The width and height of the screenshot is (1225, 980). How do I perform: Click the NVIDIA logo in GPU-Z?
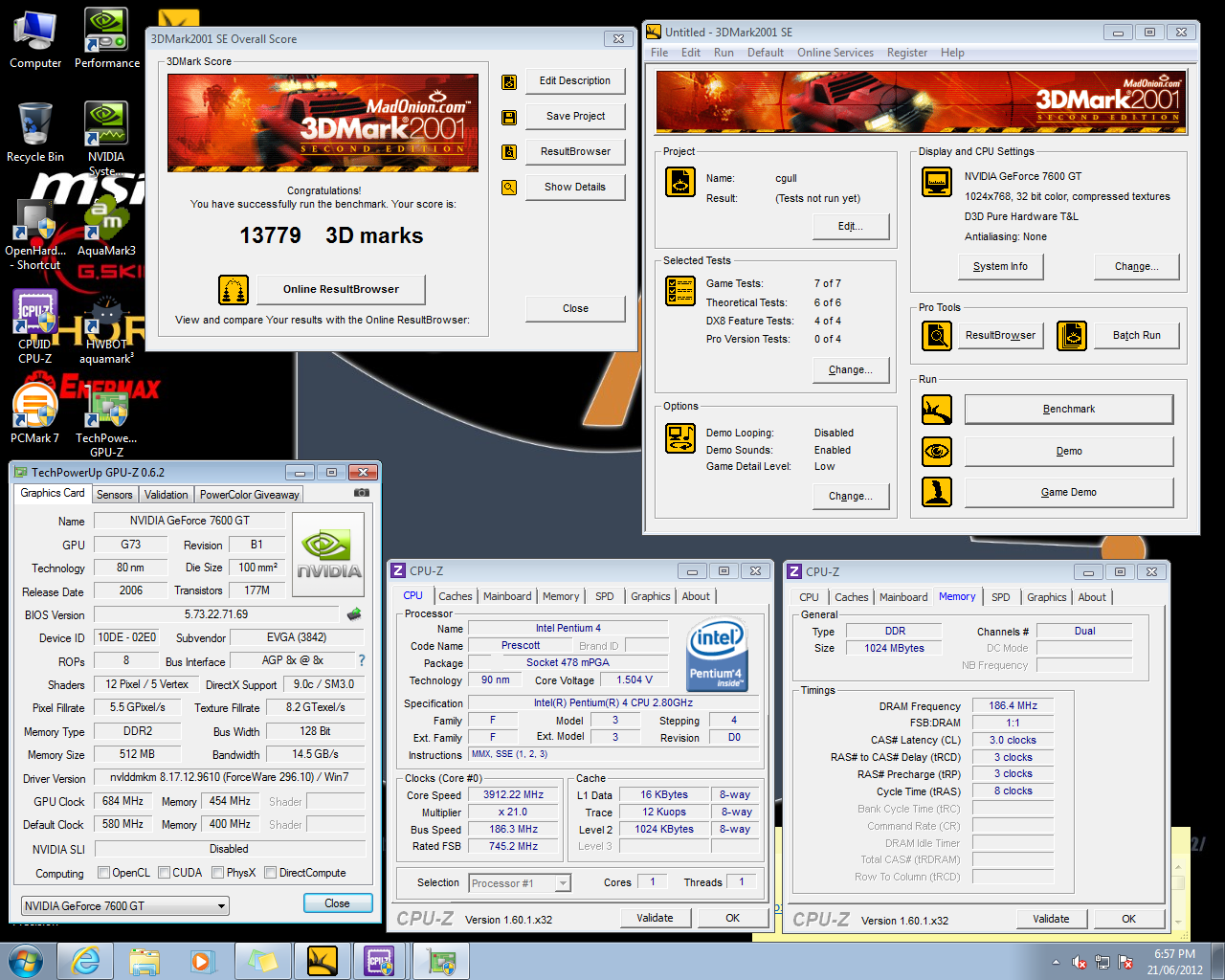[328, 556]
